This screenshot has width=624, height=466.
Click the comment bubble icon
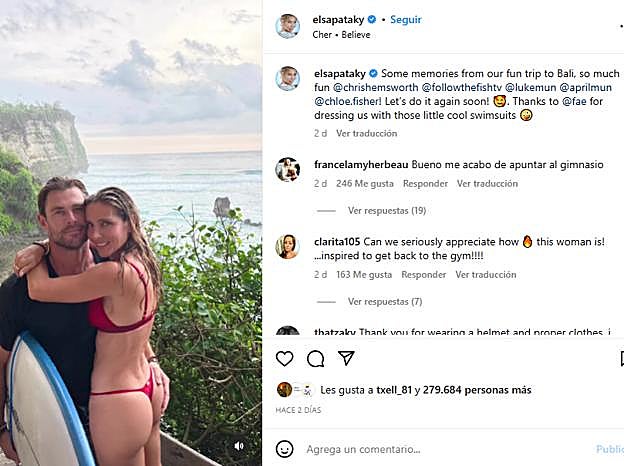tap(315, 358)
